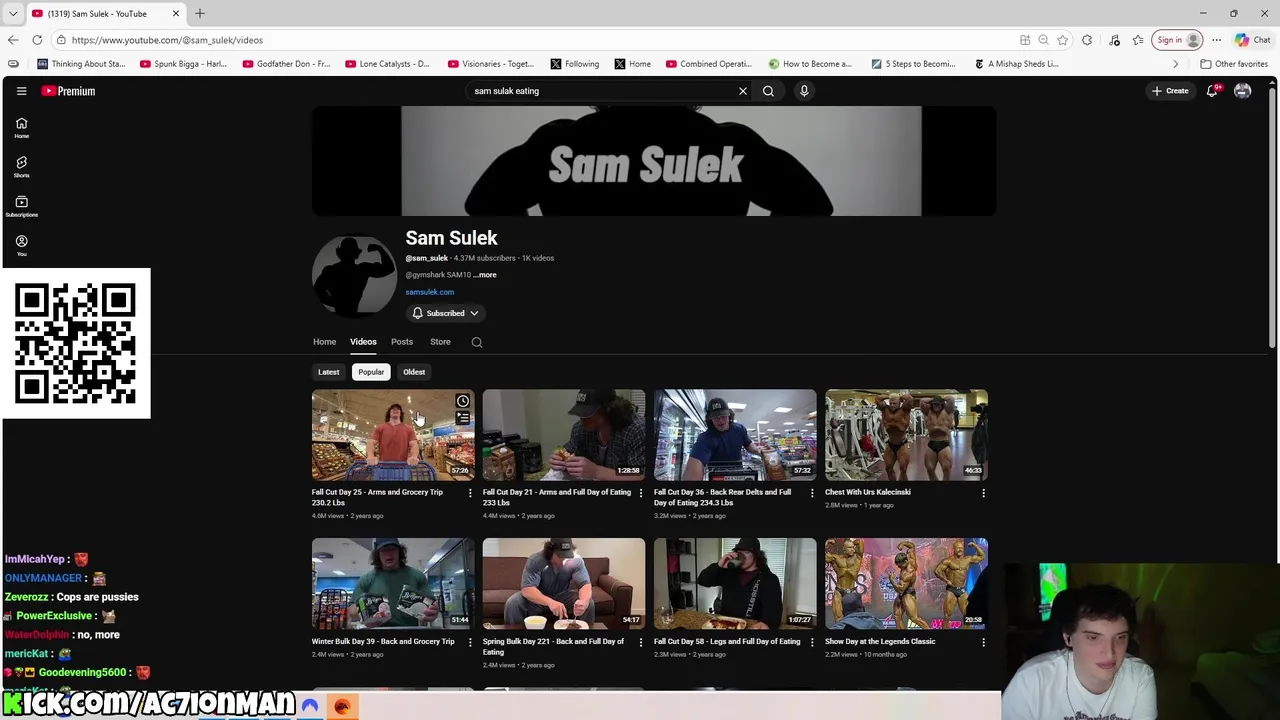This screenshot has width=1280, height=720.
Task: Open options menu for Spring Bulk Day 221
Action: (641, 641)
